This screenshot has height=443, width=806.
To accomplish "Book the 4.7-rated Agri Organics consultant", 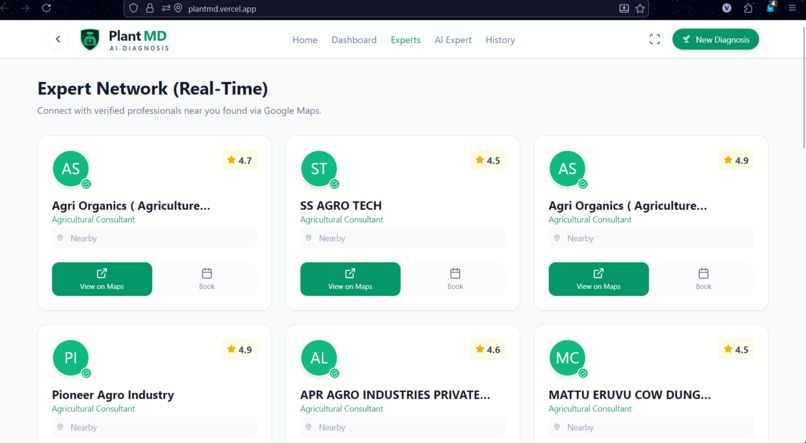I will [x=207, y=279].
